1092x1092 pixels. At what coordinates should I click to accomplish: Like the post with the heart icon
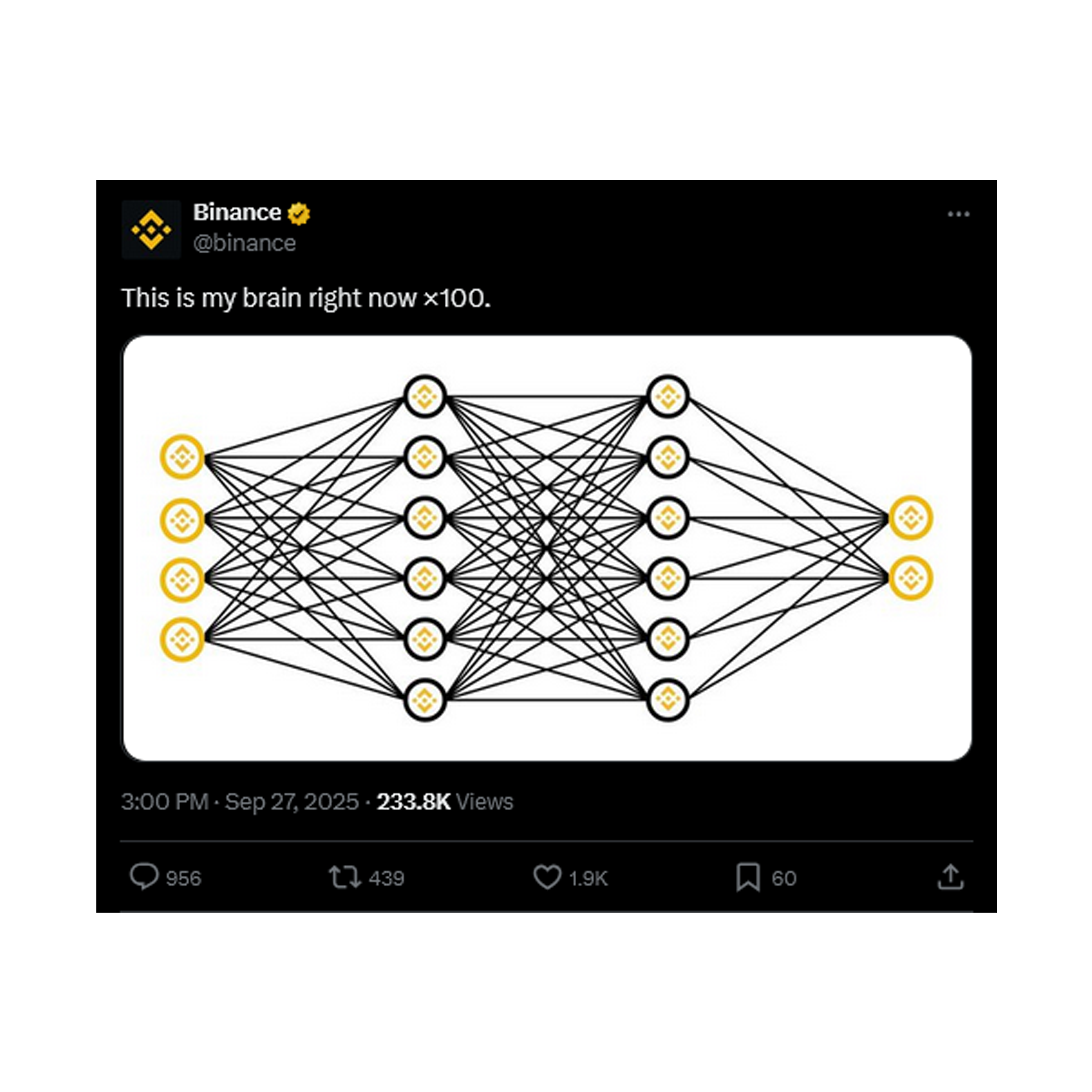click(x=547, y=877)
